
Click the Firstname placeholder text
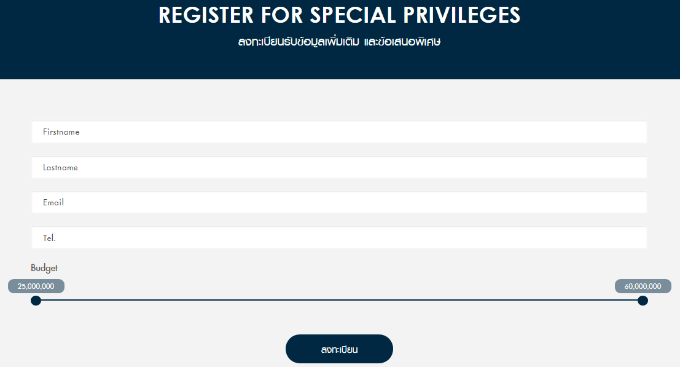click(x=61, y=132)
